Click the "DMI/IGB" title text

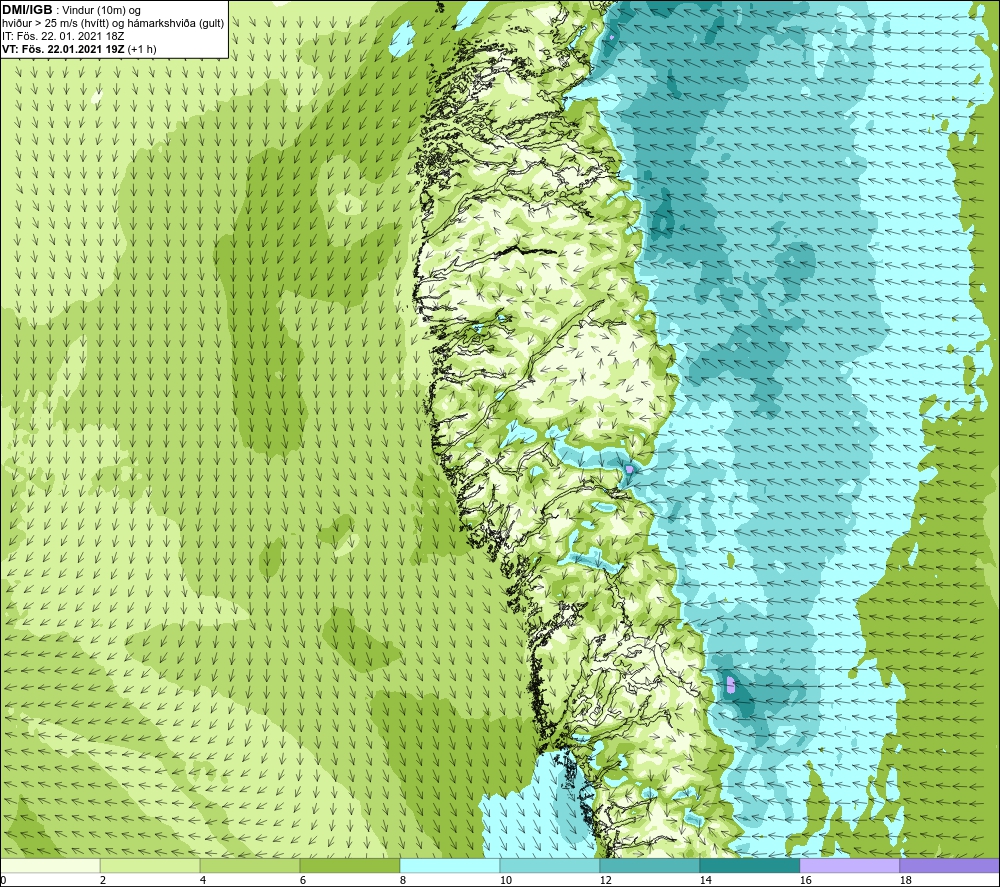[x=27, y=10]
